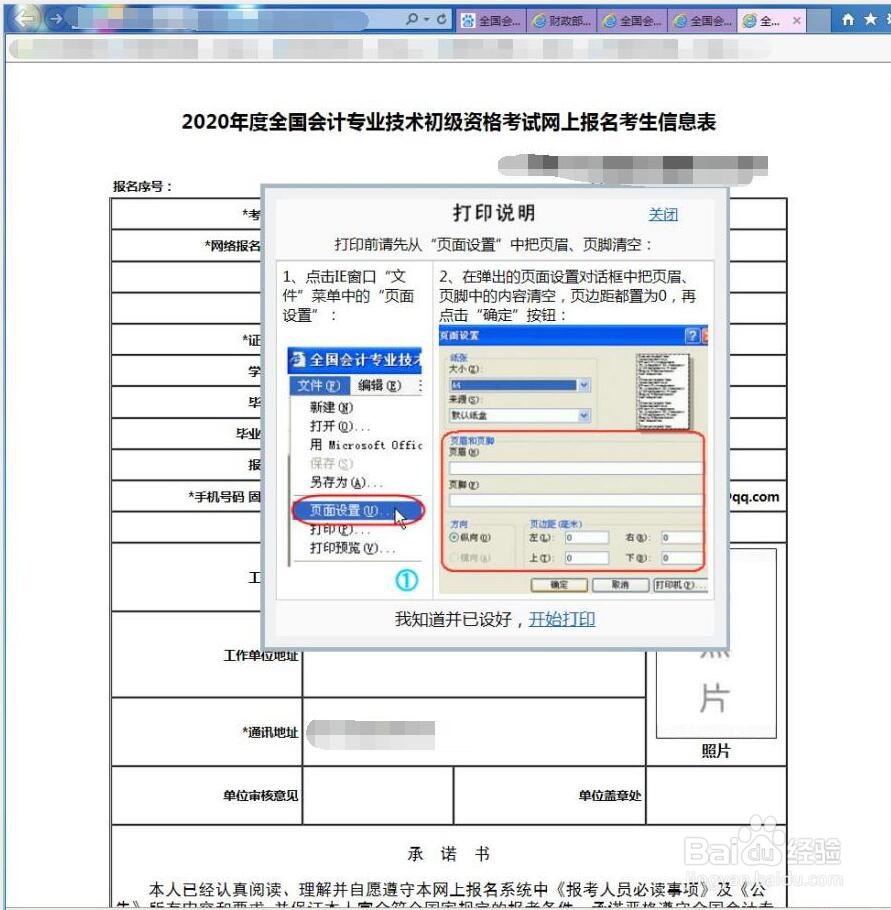Click the 工作单位地址 label cell
This screenshot has width=891, height=910.
[x=207, y=655]
